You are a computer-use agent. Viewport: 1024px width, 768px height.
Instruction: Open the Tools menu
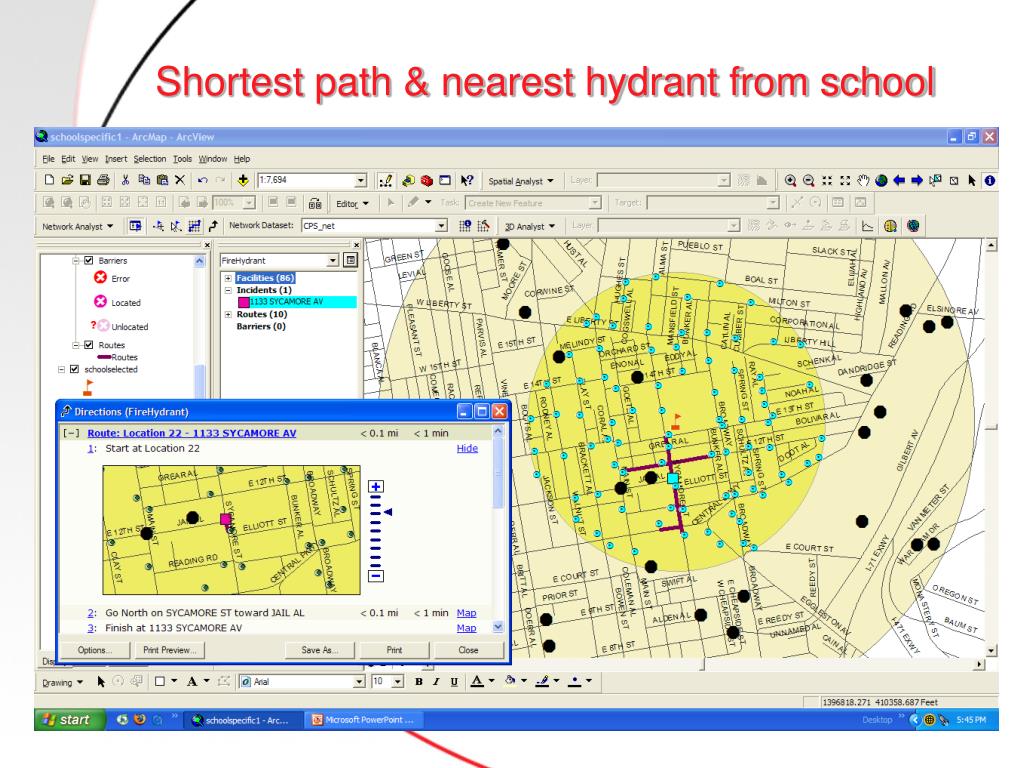click(x=182, y=159)
